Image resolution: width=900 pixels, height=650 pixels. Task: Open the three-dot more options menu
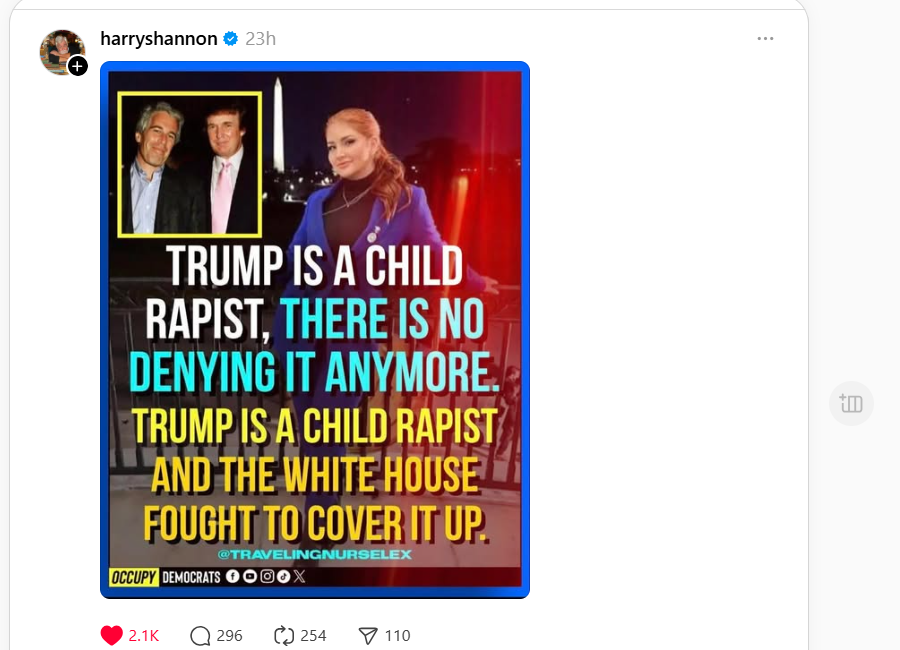click(x=765, y=39)
